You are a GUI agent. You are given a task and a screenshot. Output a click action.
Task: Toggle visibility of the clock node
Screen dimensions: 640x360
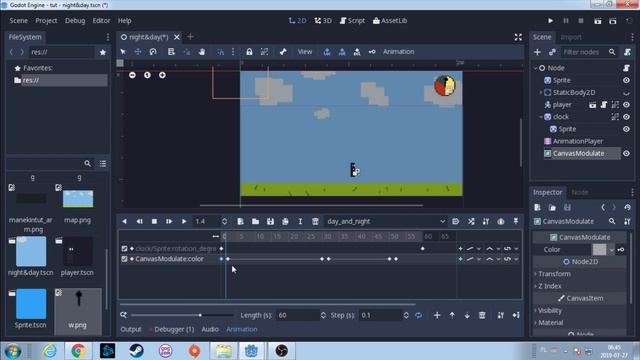pos(626,117)
